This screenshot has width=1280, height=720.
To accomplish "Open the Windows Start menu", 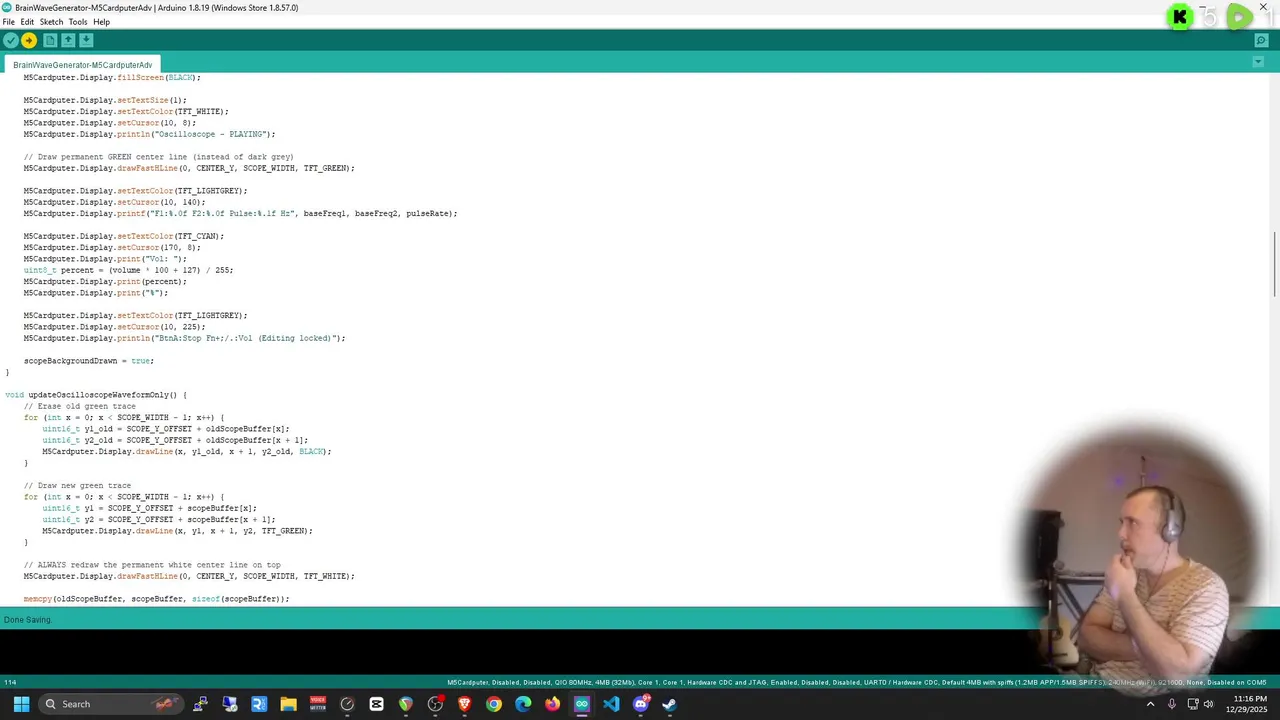I will pyautogui.click(x=21, y=704).
